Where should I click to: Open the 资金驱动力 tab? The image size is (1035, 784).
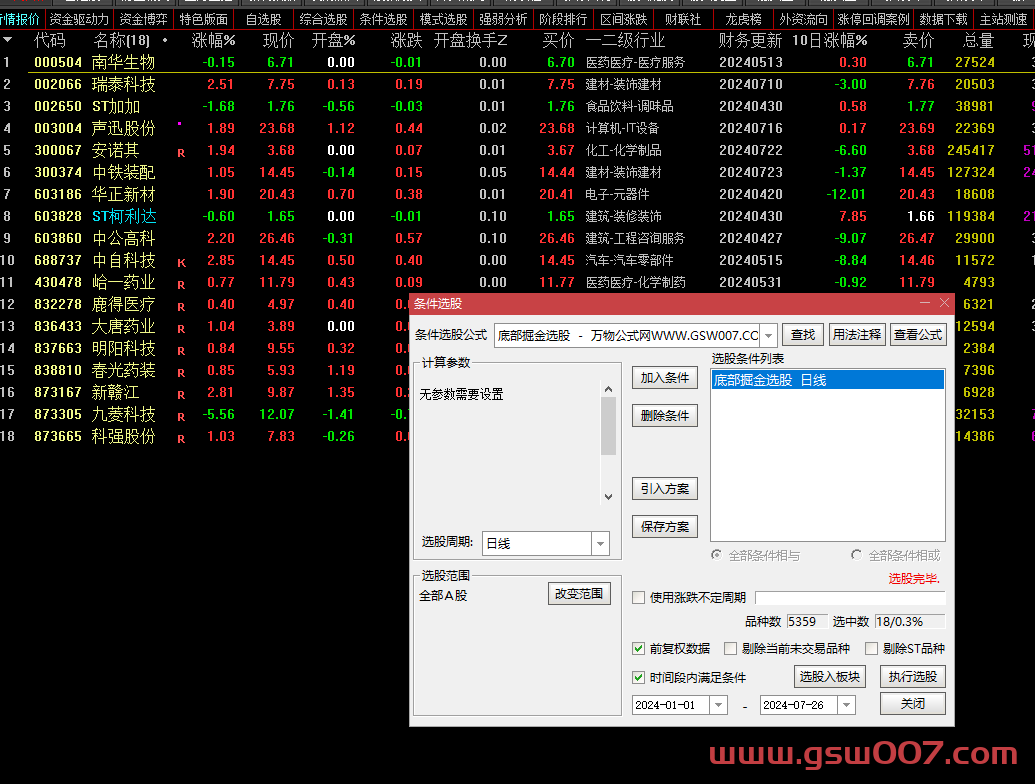tap(79, 20)
